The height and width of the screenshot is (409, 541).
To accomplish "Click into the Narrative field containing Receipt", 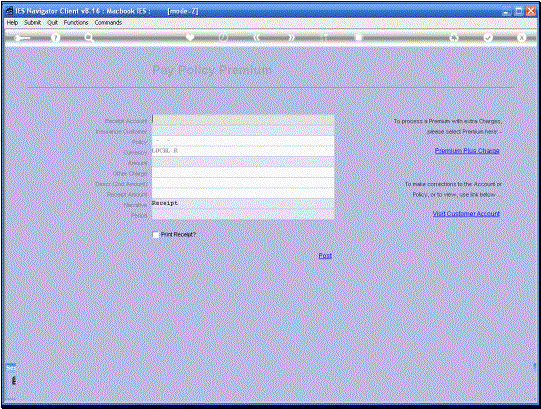I will [x=243, y=204].
